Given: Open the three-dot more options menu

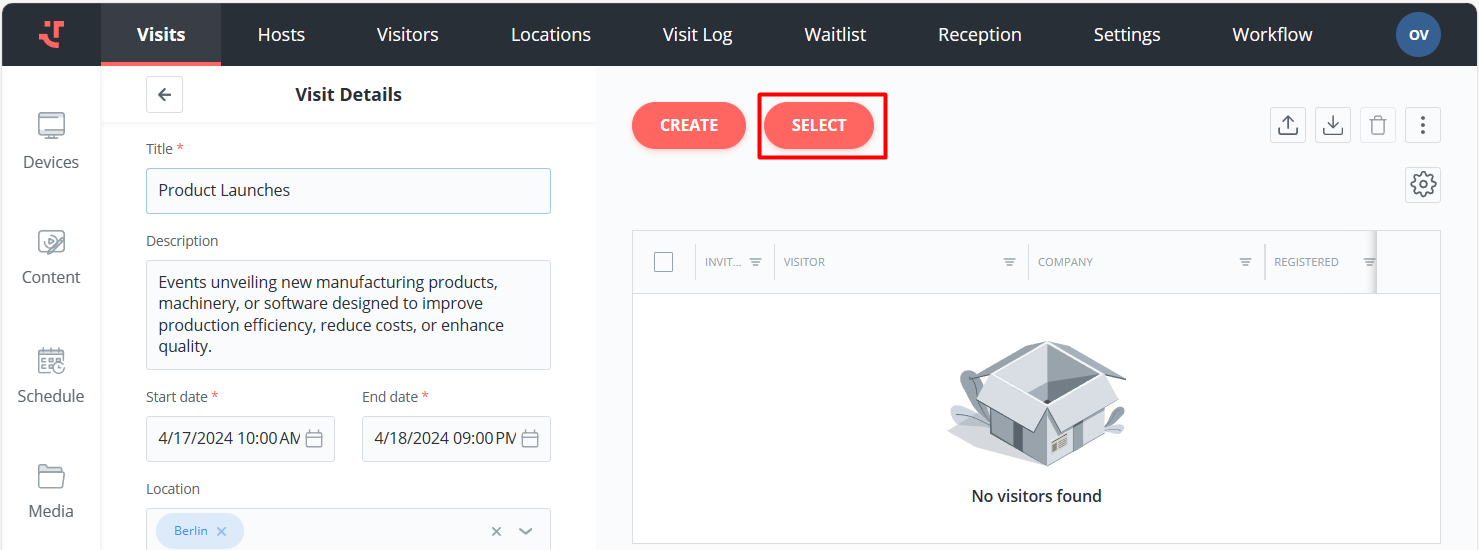Looking at the screenshot, I should (x=1422, y=125).
